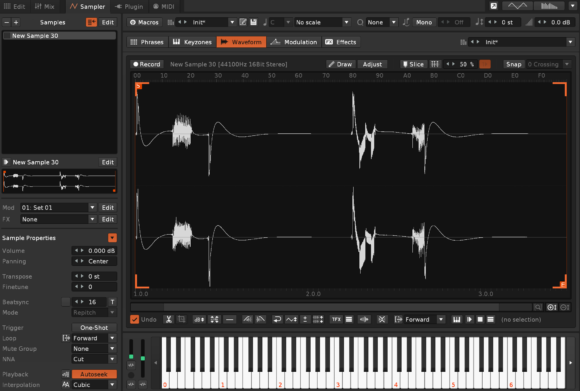Toggle the Mono instrument mode

pos(424,22)
